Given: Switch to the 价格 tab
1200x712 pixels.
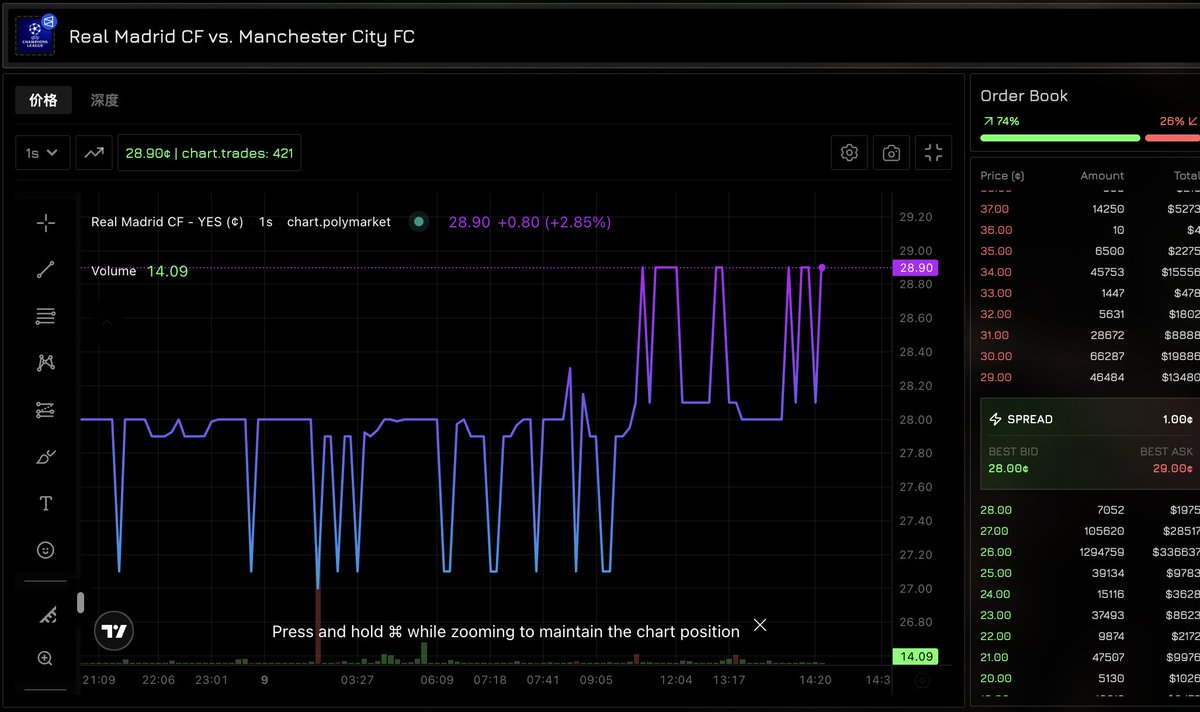Looking at the screenshot, I should [43, 100].
